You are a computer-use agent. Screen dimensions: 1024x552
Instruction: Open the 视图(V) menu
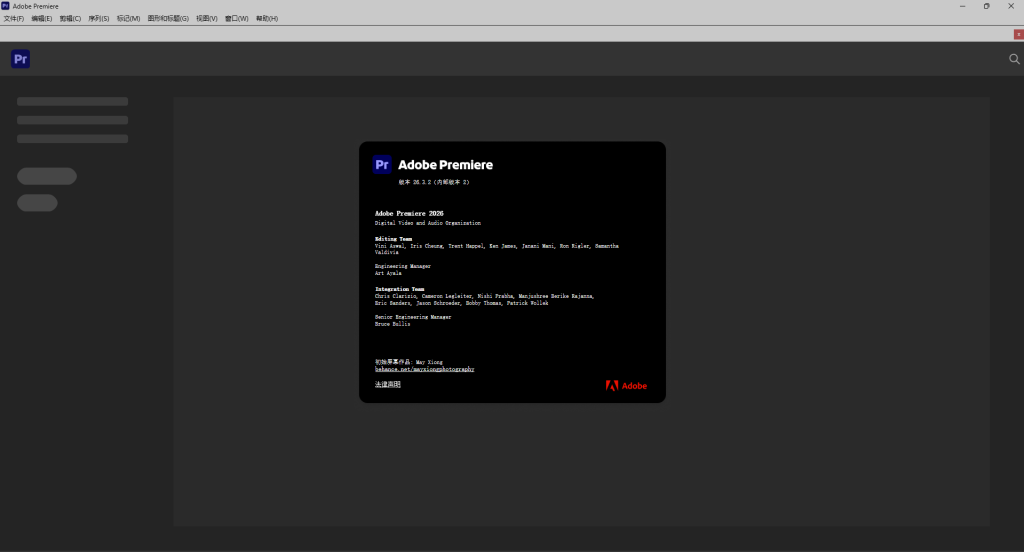206,18
